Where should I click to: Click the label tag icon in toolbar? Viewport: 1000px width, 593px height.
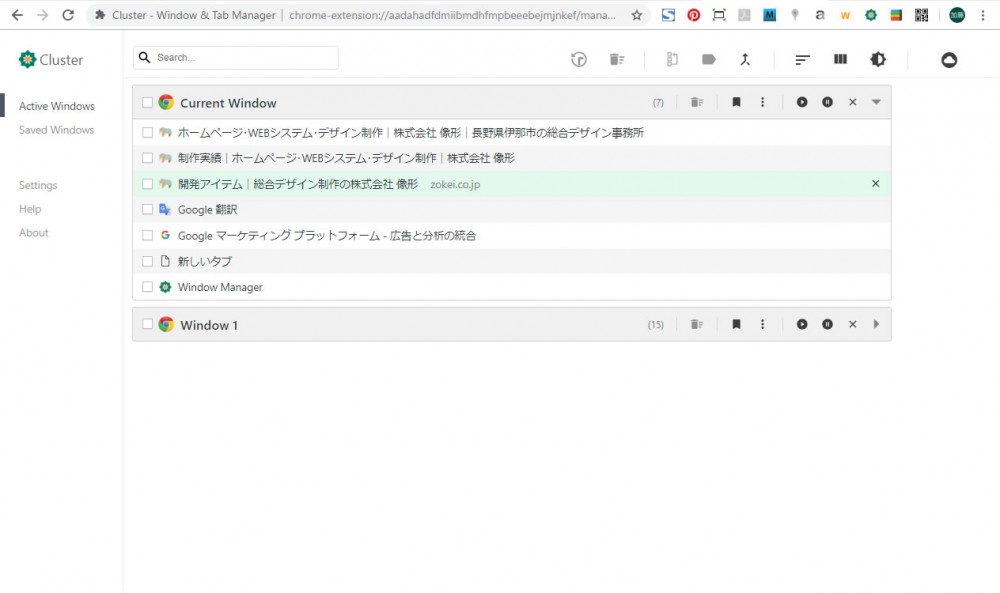tap(708, 59)
